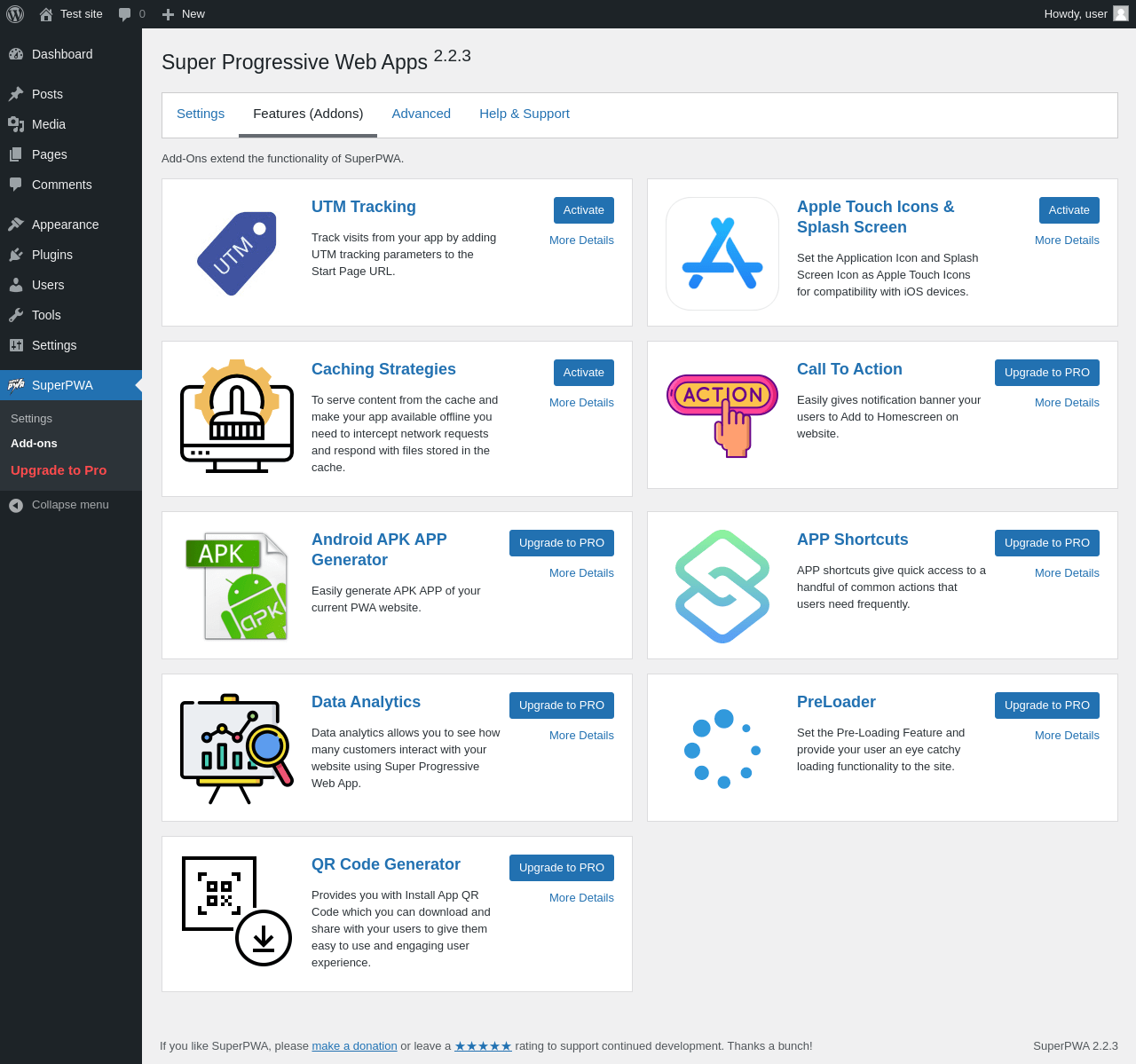This screenshot has width=1136, height=1064.
Task: Upgrade to PRO for Data Analytics
Action: 562,705
